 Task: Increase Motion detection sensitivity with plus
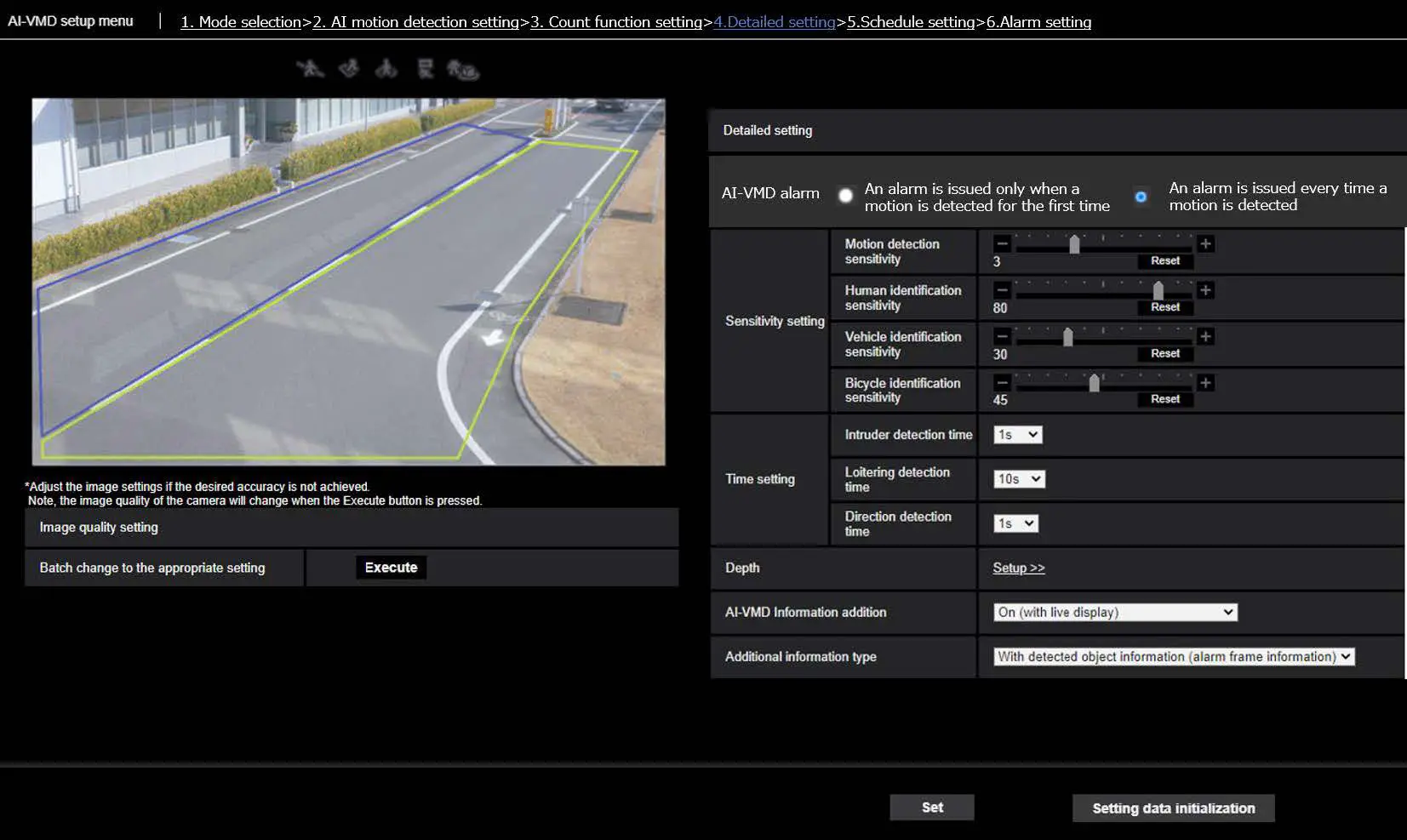pyautogui.click(x=1205, y=244)
